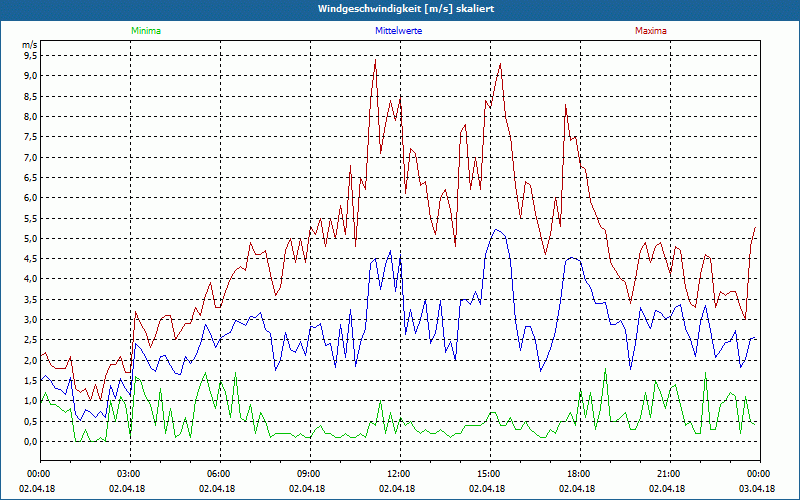Click the 02.04.18 date beneath 12:00
This screenshot has width=800, height=500.
point(397,489)
